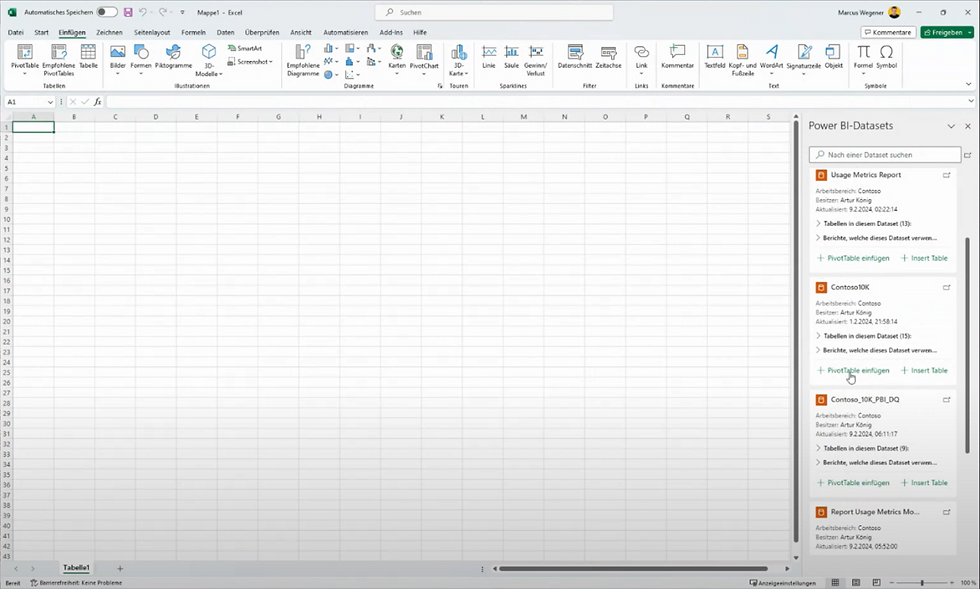Click Insert Table for Contoso10K

pyautogui.click(x=924, y=370)
